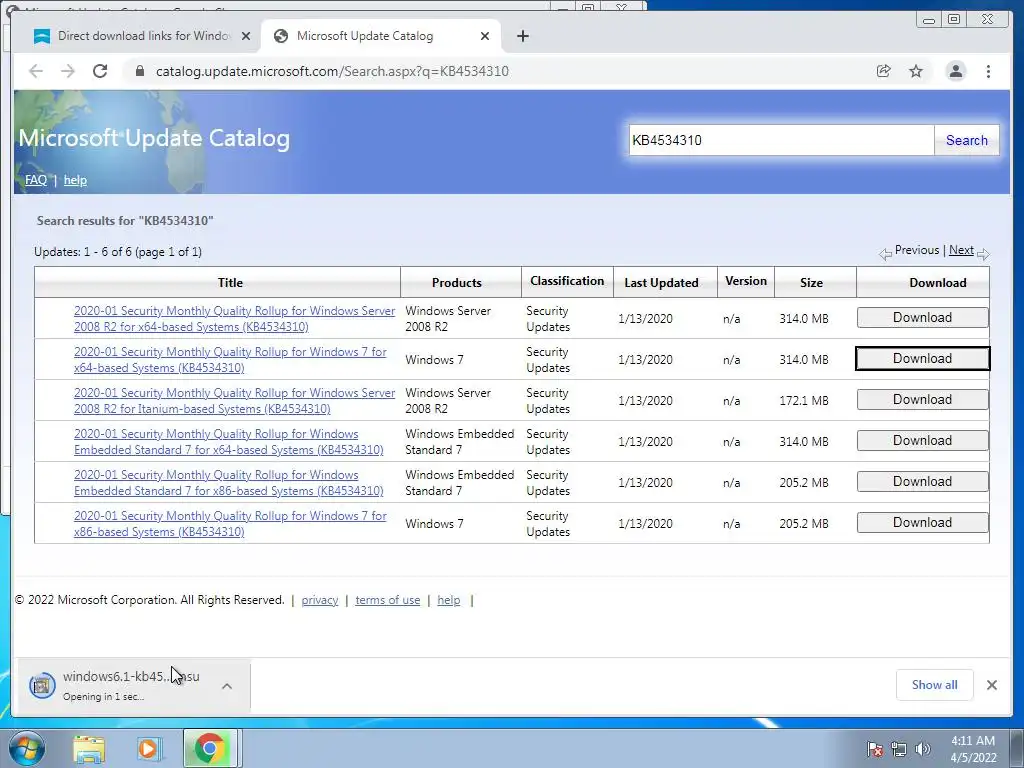
Task: Open the Chrome profile avatar
Action: click(955, 71)
